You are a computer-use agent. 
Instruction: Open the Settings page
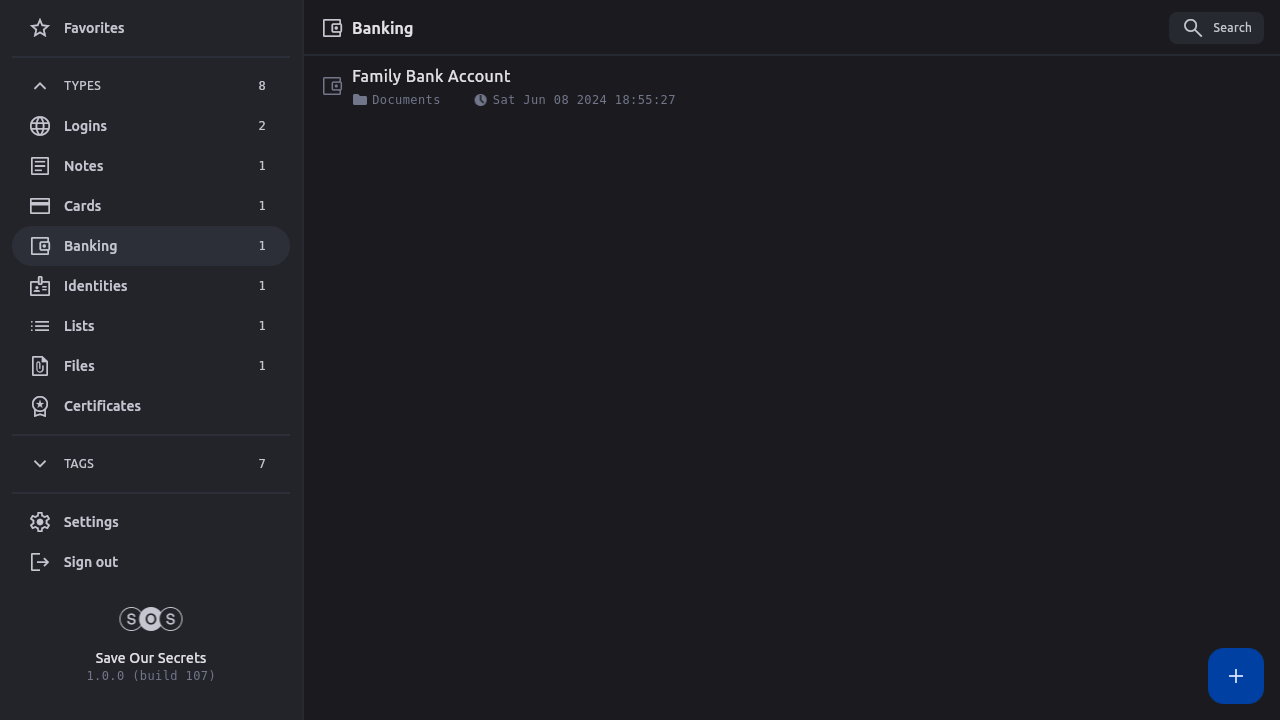click(x=91, y=522)
